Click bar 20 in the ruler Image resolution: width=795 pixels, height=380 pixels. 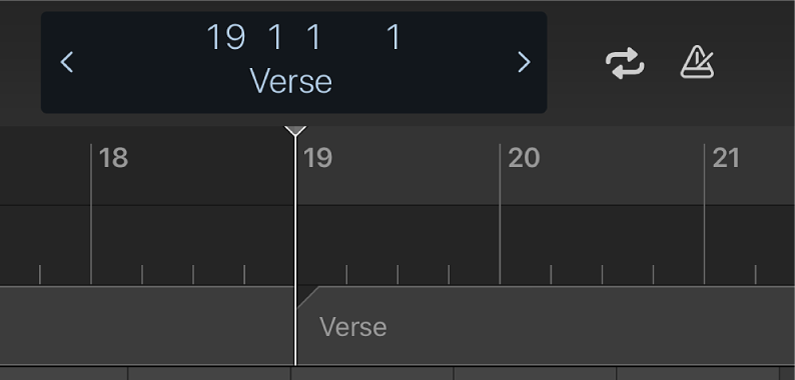click(x=524, y=158)
